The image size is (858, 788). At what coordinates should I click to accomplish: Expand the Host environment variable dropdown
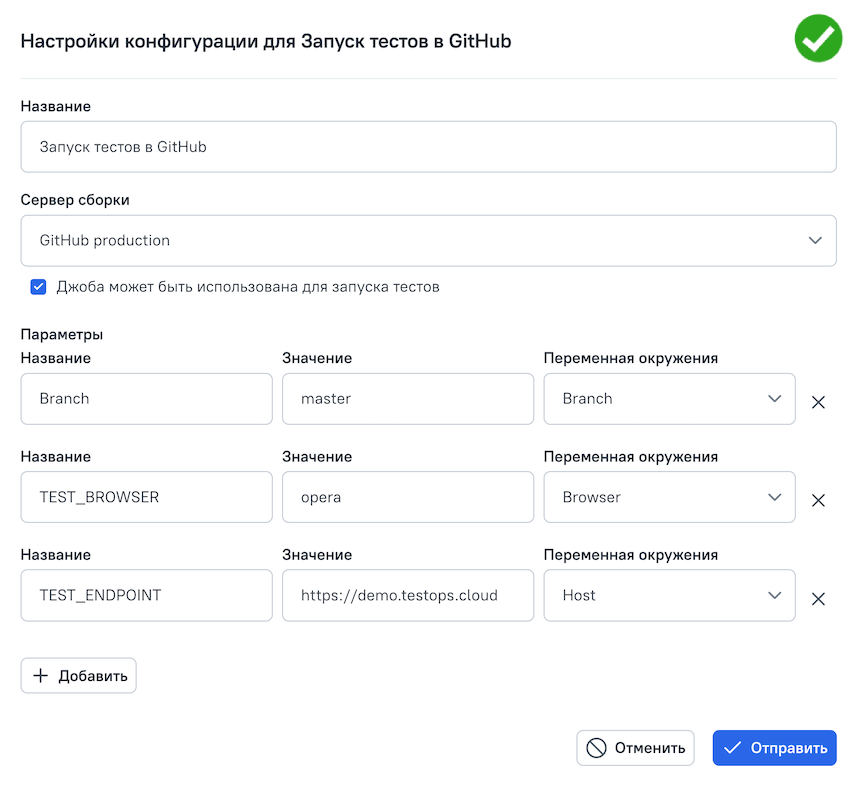click(669, 596)
